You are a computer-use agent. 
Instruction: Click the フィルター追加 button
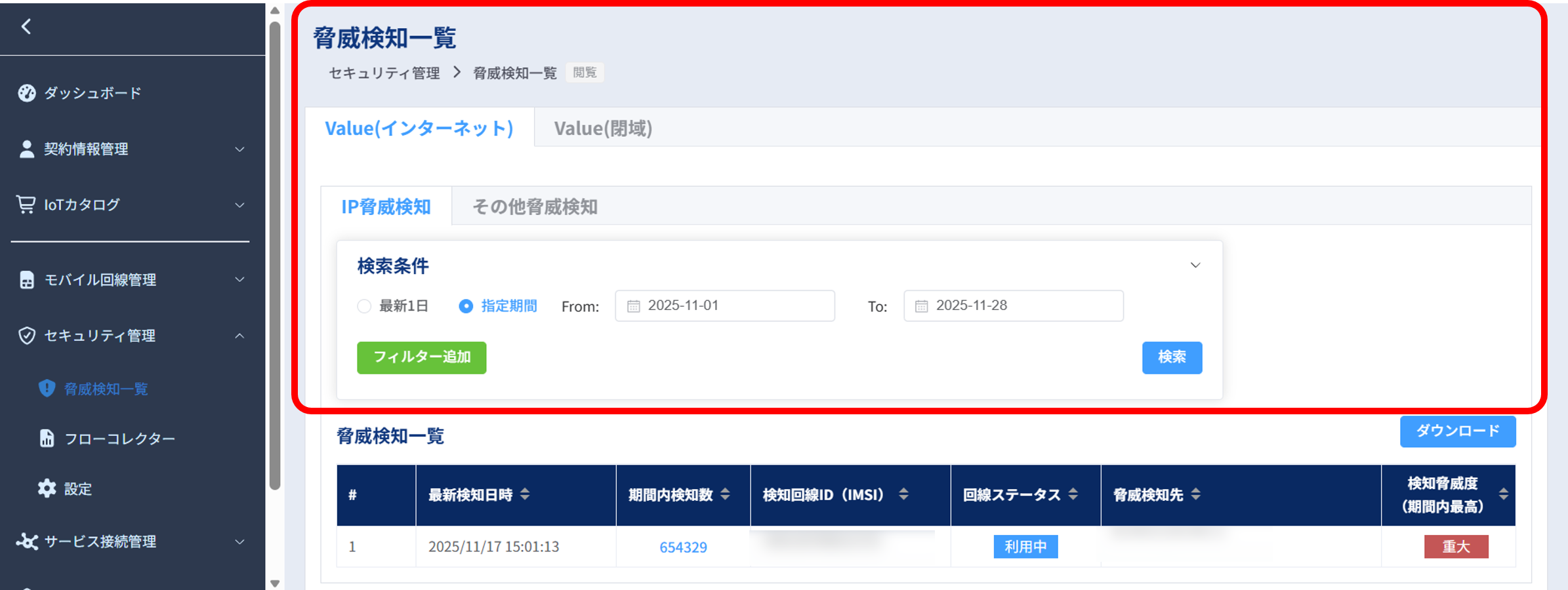421,358
